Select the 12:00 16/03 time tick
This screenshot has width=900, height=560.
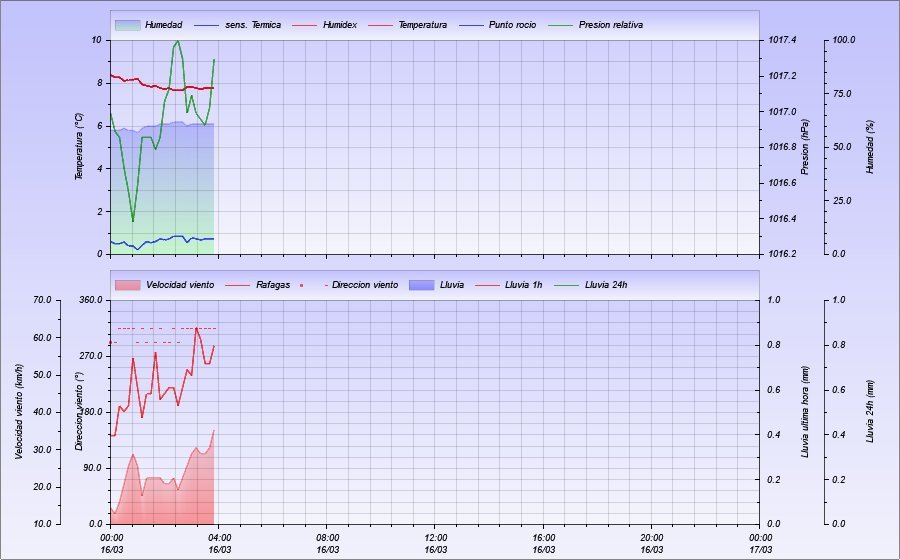click(435, 543)
